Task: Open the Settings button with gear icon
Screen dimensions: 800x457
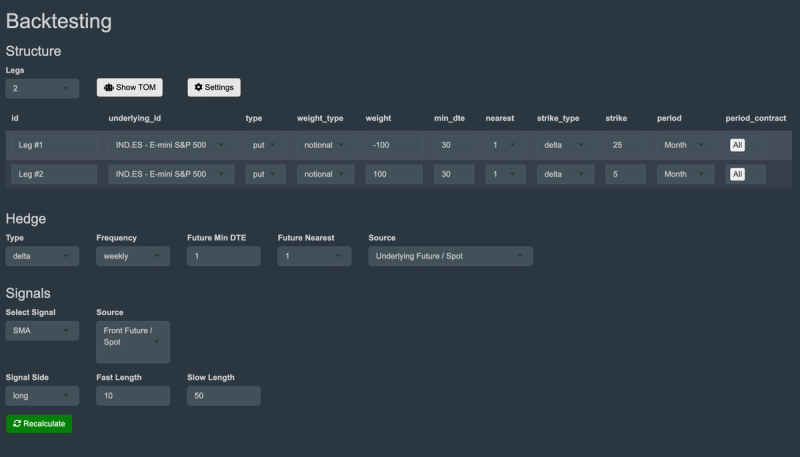Action: coord(214,87)
